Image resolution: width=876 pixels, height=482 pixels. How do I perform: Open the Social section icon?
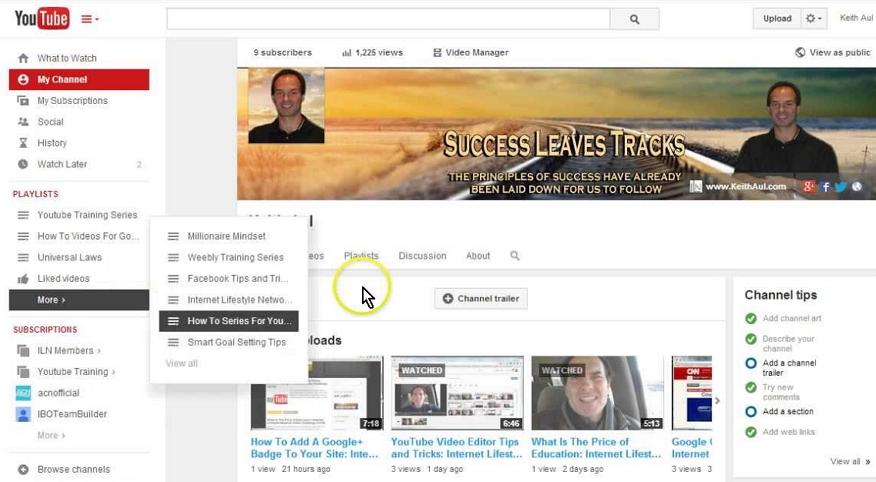[x=23, y=122]
